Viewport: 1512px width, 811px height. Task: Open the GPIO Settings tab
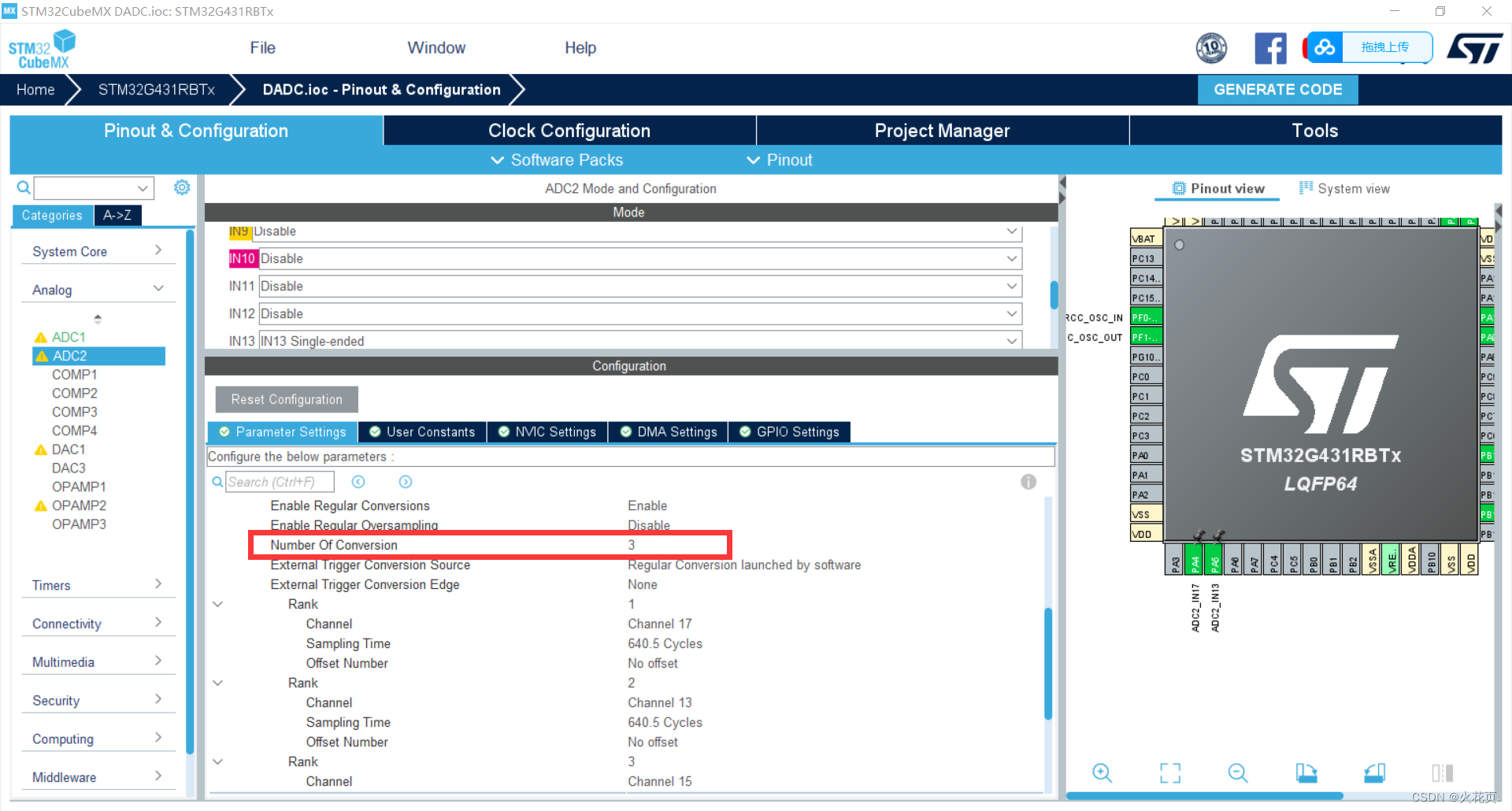[x=790, y=432]
